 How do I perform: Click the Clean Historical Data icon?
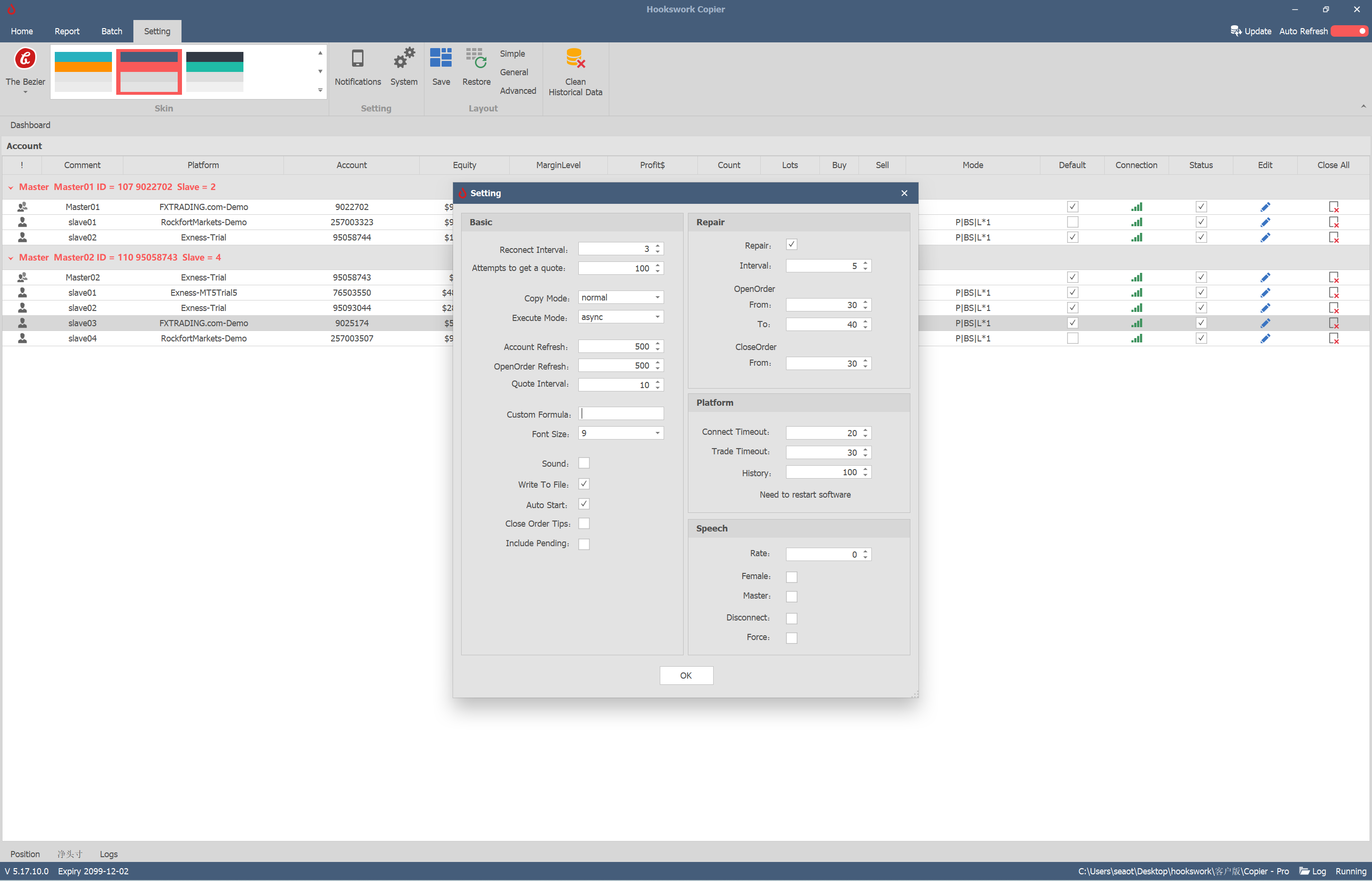pyautogui.click(x=575, y=59)
